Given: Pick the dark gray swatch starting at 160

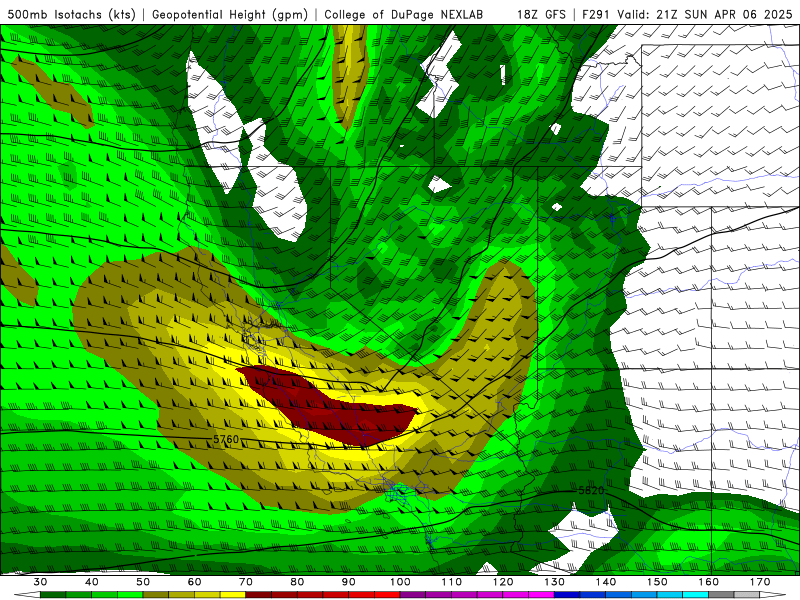Looking at the screenshot, I should click(x=721, y=595).
